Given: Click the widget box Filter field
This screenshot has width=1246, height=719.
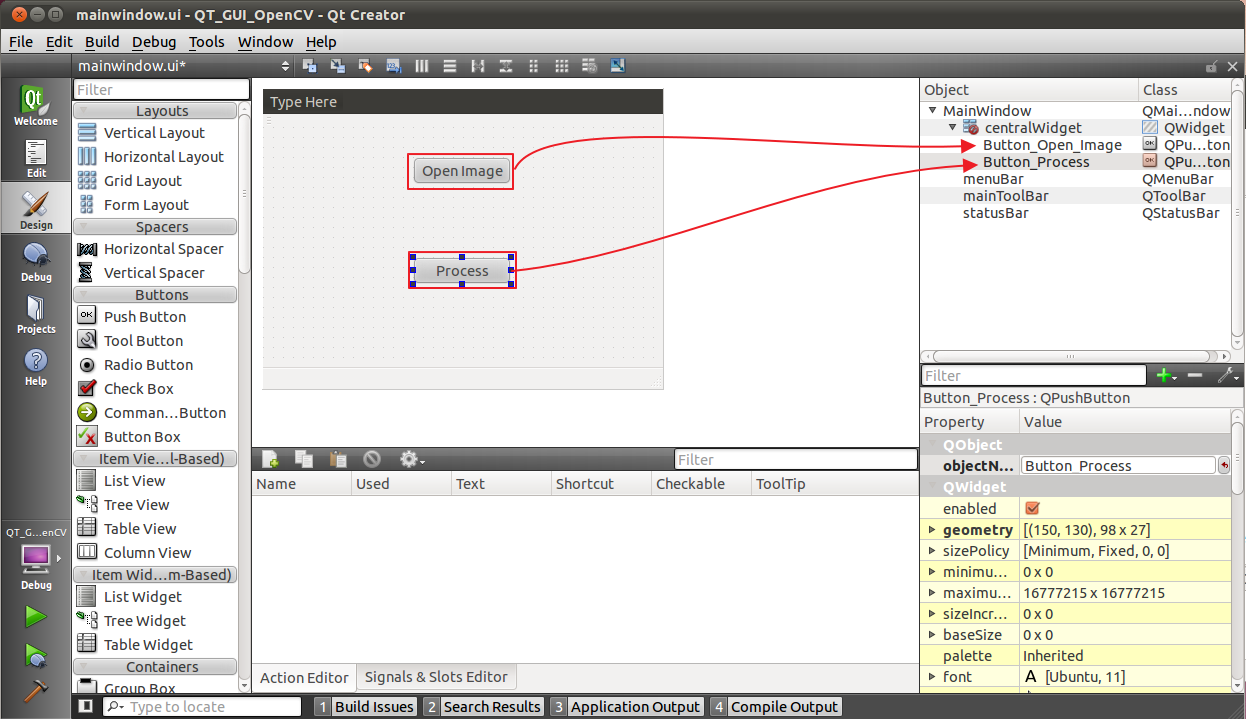Looking at the screenshot, I should (161, 90).
